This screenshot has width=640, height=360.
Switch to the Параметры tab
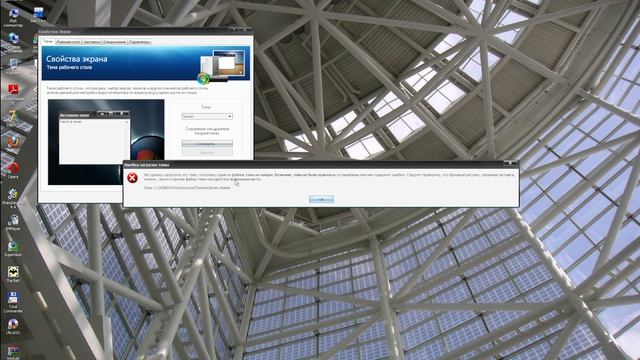click(140, 42)
